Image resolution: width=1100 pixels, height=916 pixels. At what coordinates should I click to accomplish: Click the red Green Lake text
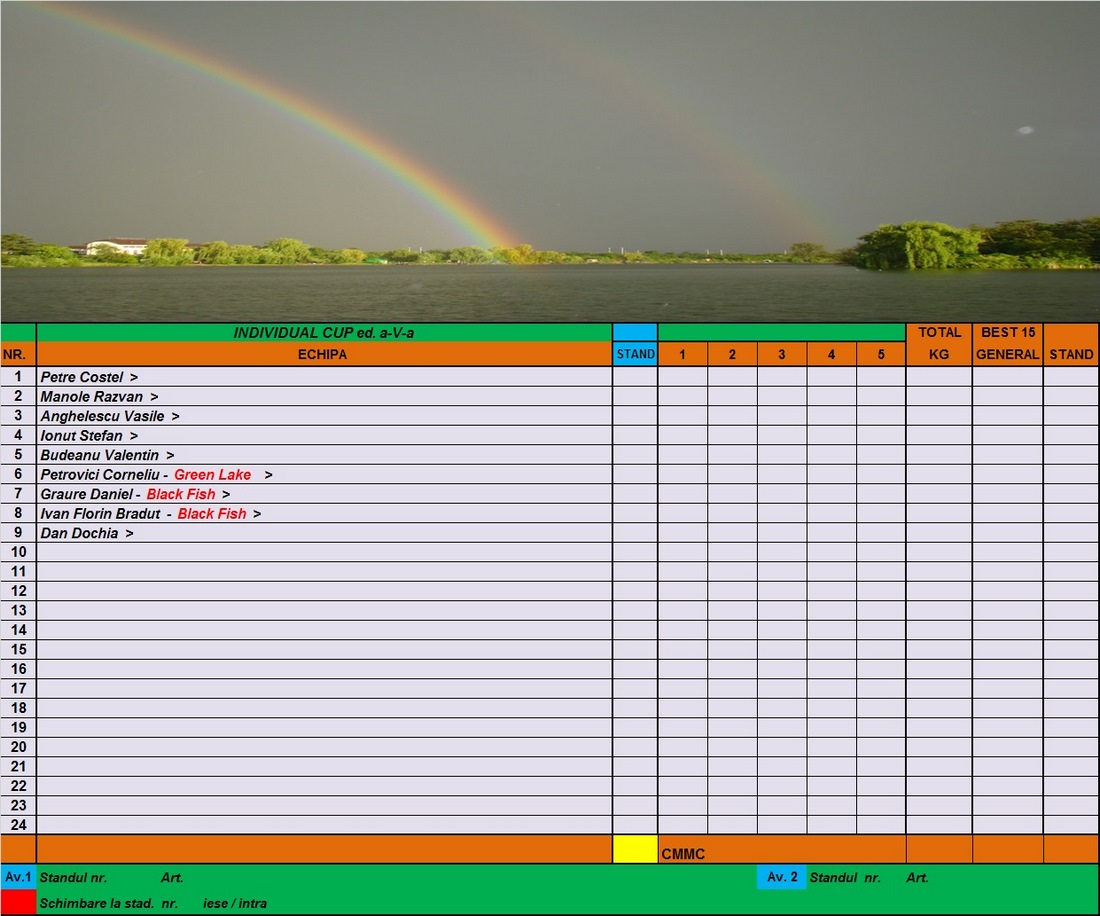212,475
